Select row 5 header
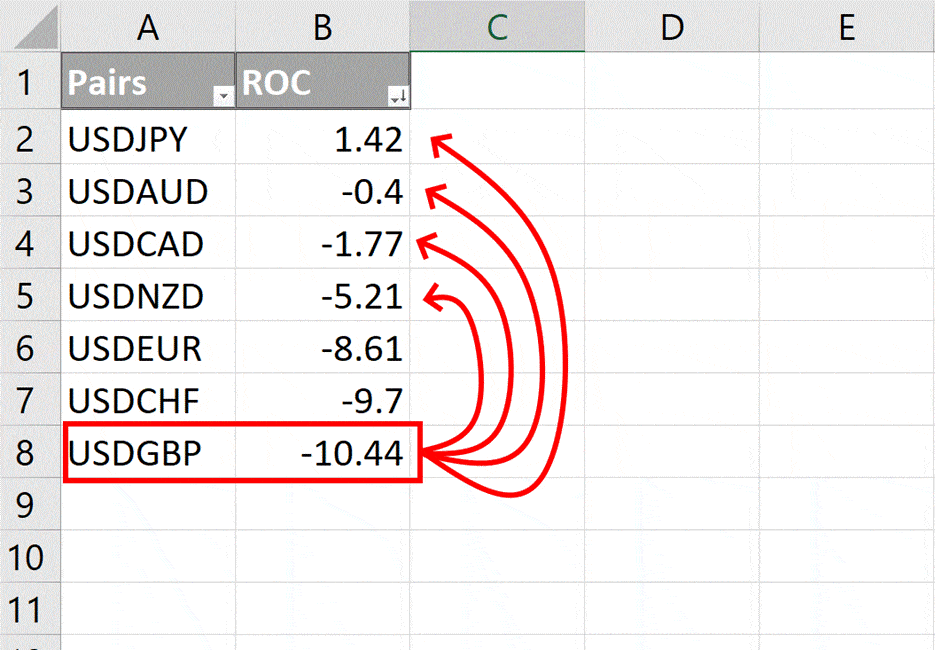Screen dimensions: 935x650 [x=30, y=295]
